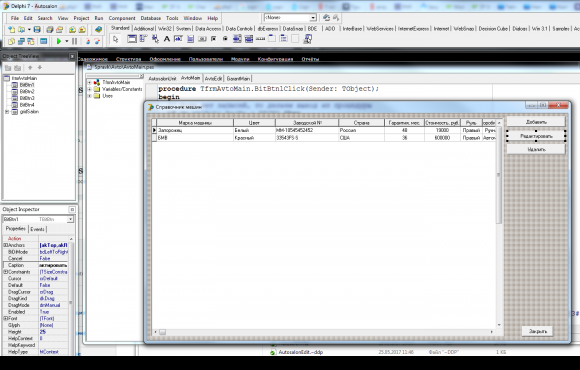Open the desktop layout <None> combo box
Image resolution: width=580 pixels, height=370 pixels.
[290, 18]
